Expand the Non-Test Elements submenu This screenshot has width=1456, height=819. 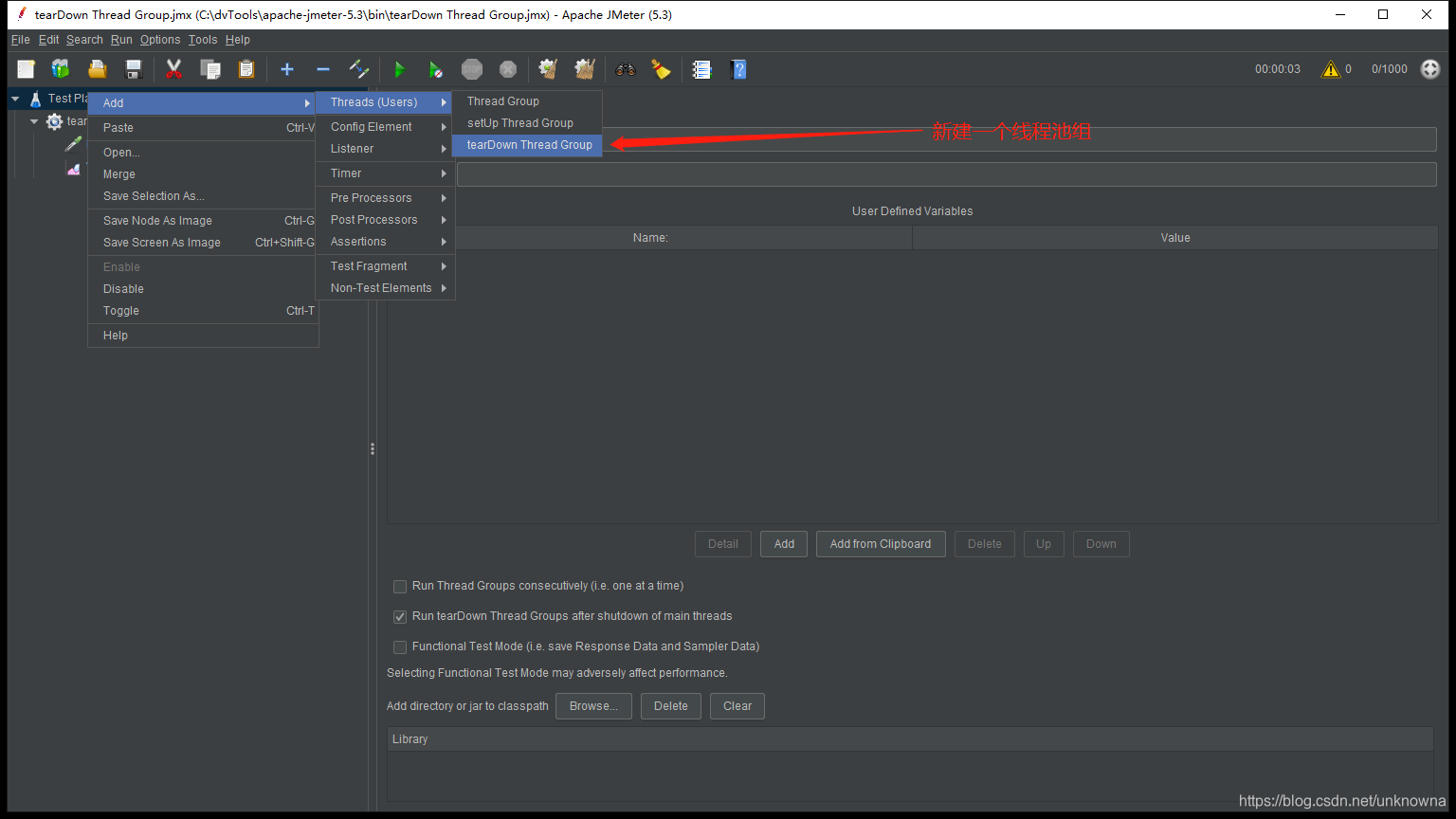point(386,288)
